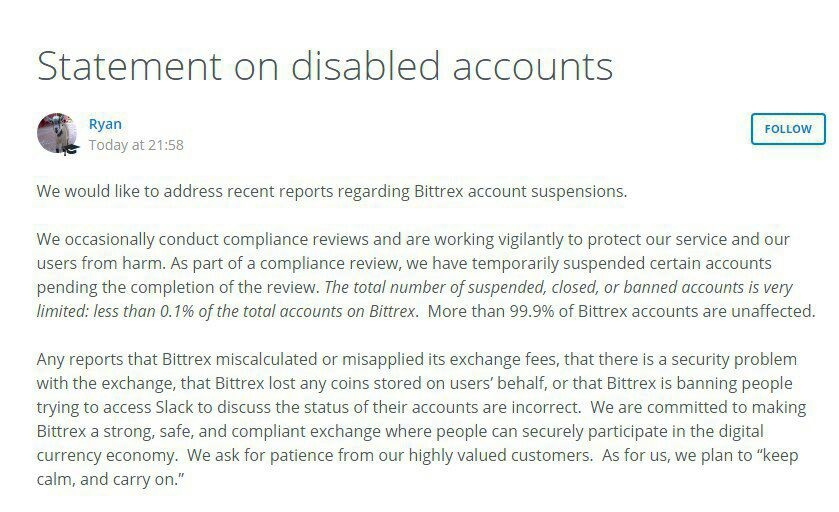Click 'pending the completion of the review' text

tap(170, 287)
